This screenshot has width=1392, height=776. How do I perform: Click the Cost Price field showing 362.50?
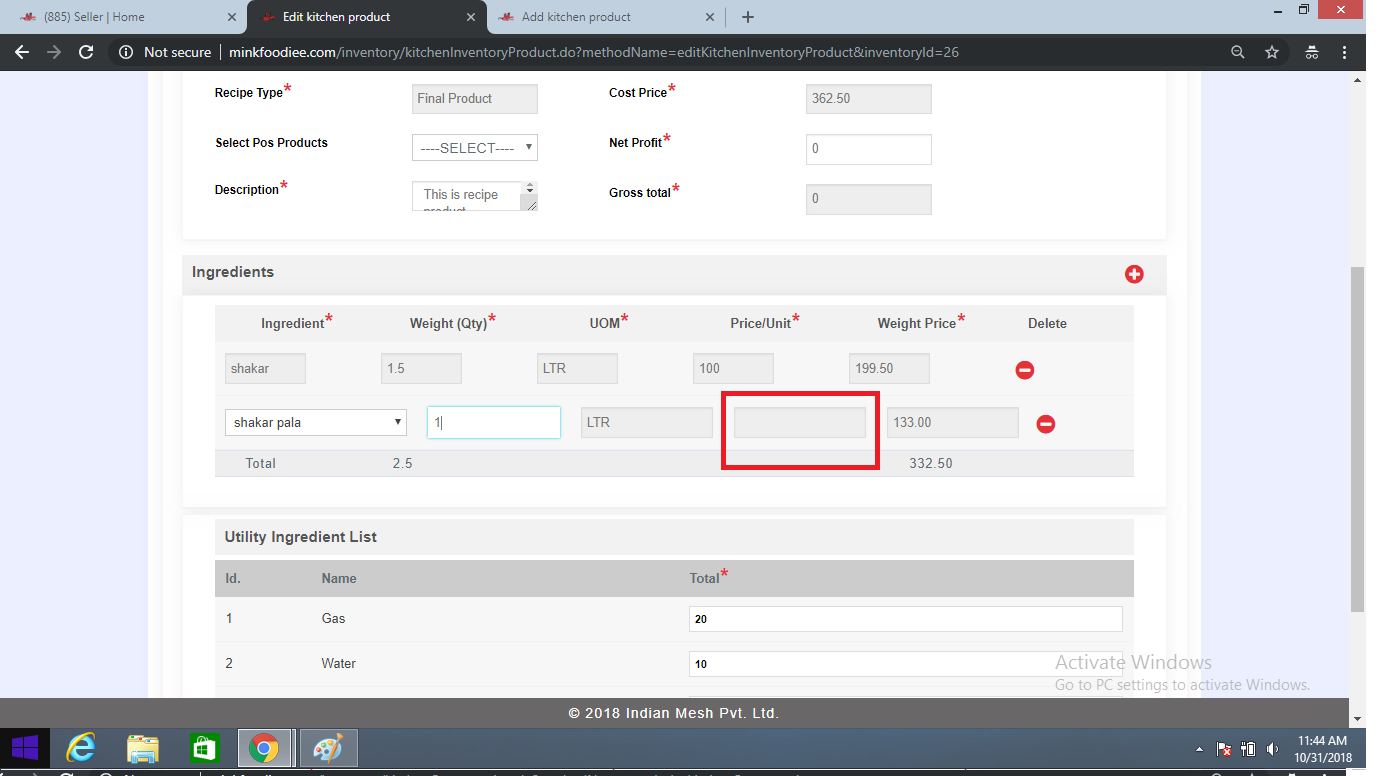coord(868,99)
